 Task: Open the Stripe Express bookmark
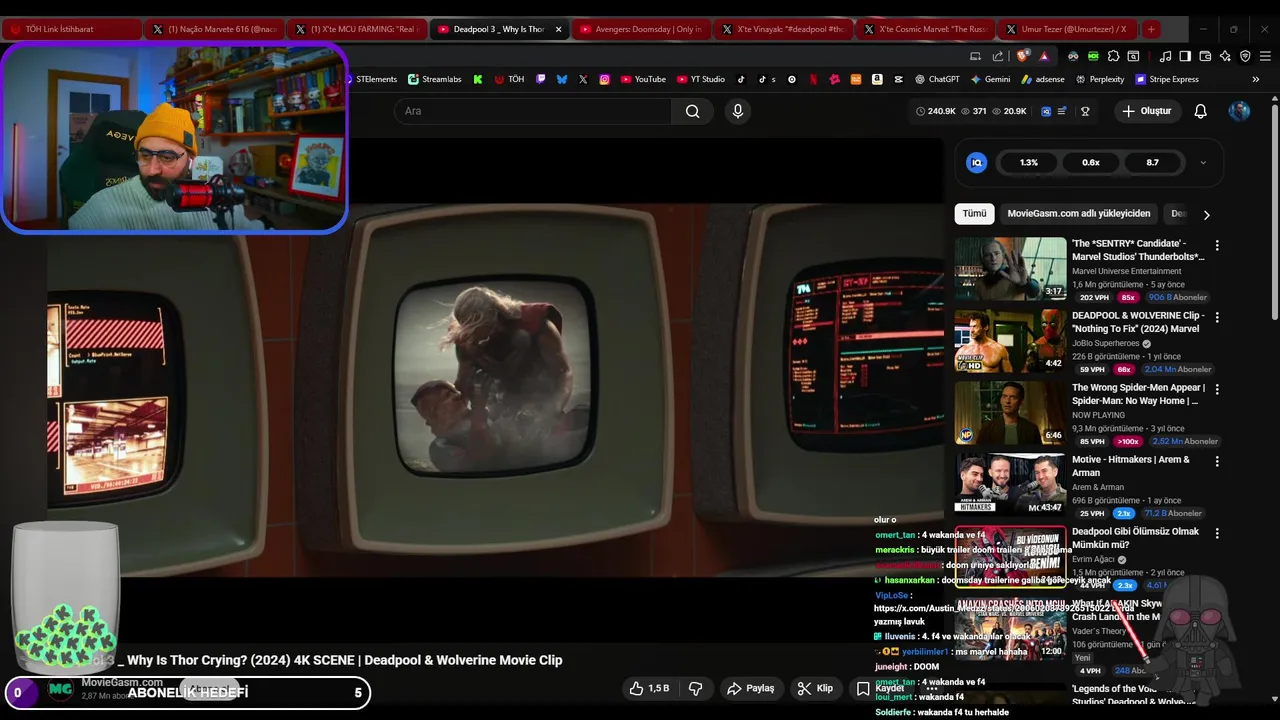[x=1167, y=79]
